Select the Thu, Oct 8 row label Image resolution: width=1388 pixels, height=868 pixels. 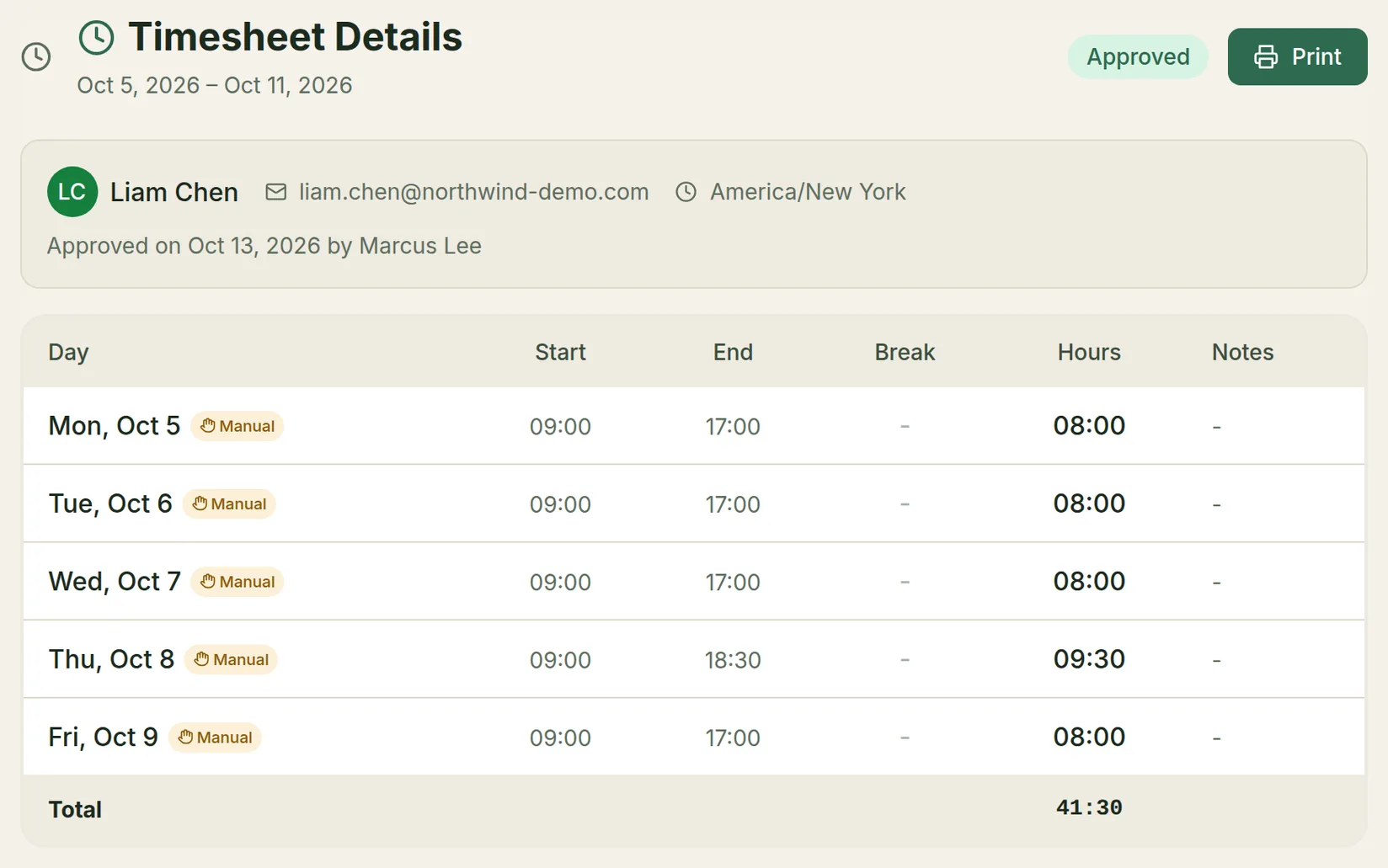[111, 659]
